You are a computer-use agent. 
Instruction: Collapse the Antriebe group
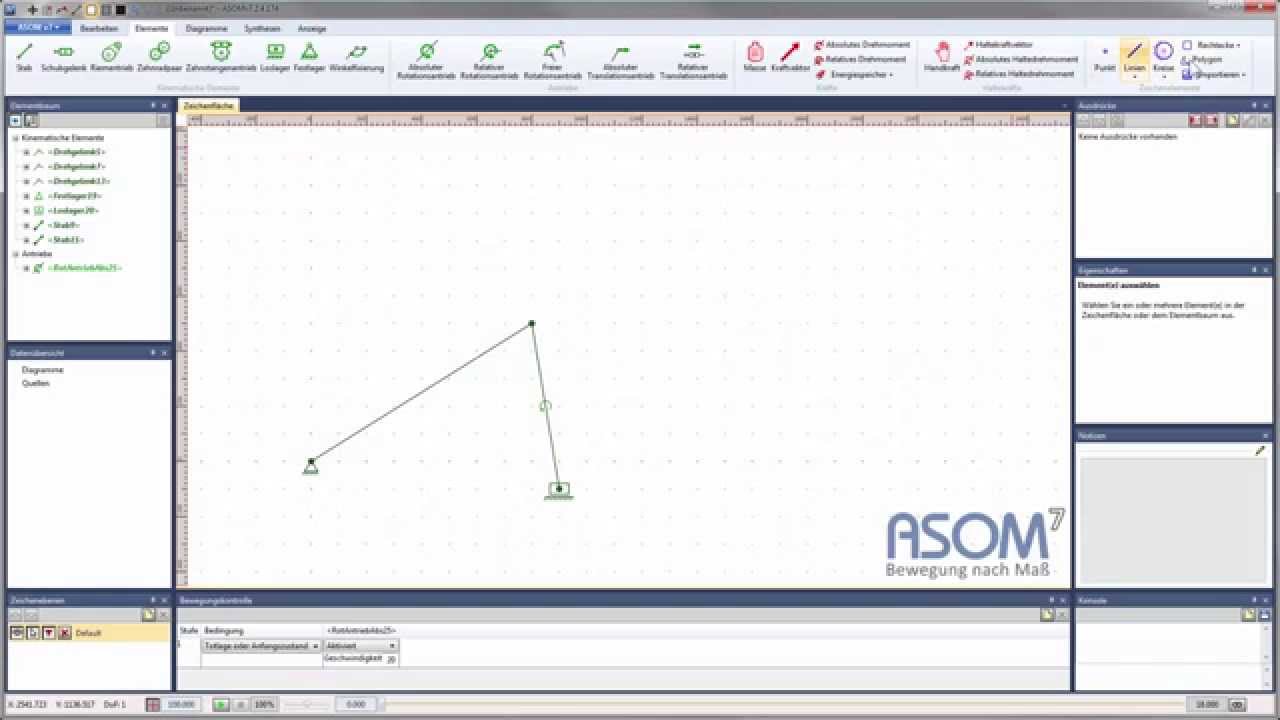15,254
